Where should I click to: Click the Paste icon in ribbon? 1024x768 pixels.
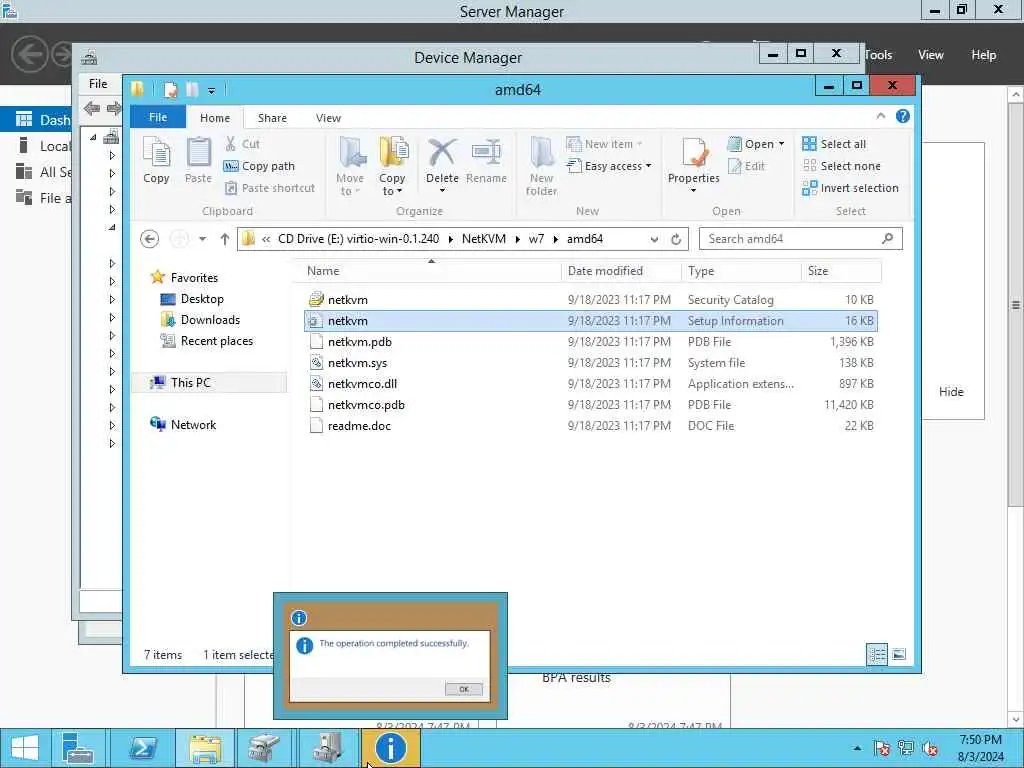pos(198,161)
